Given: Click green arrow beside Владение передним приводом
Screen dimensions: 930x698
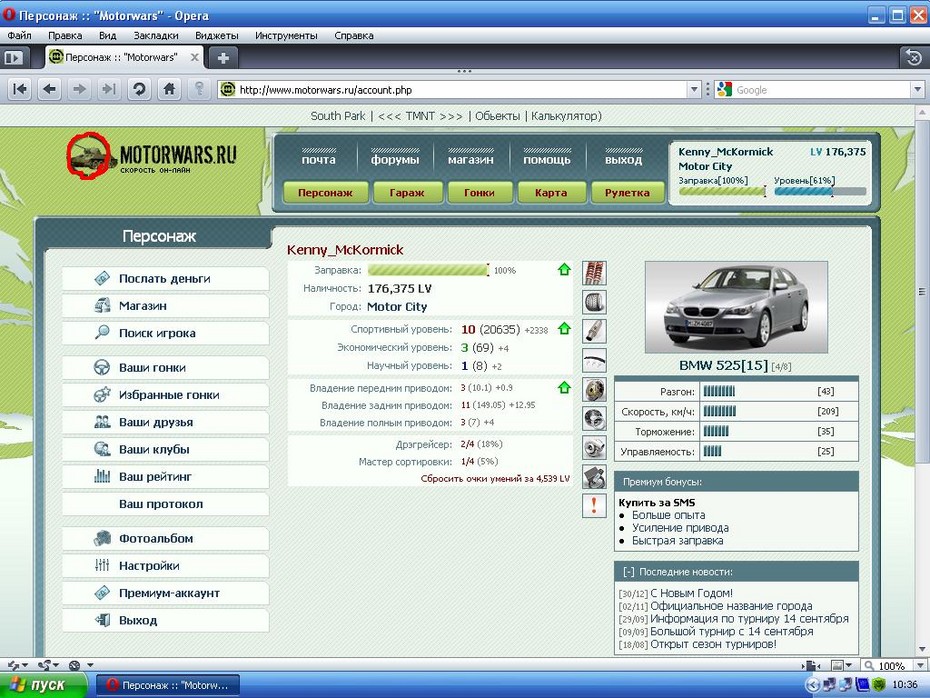Looking at the screenshot, I should [x=564, y=387].
